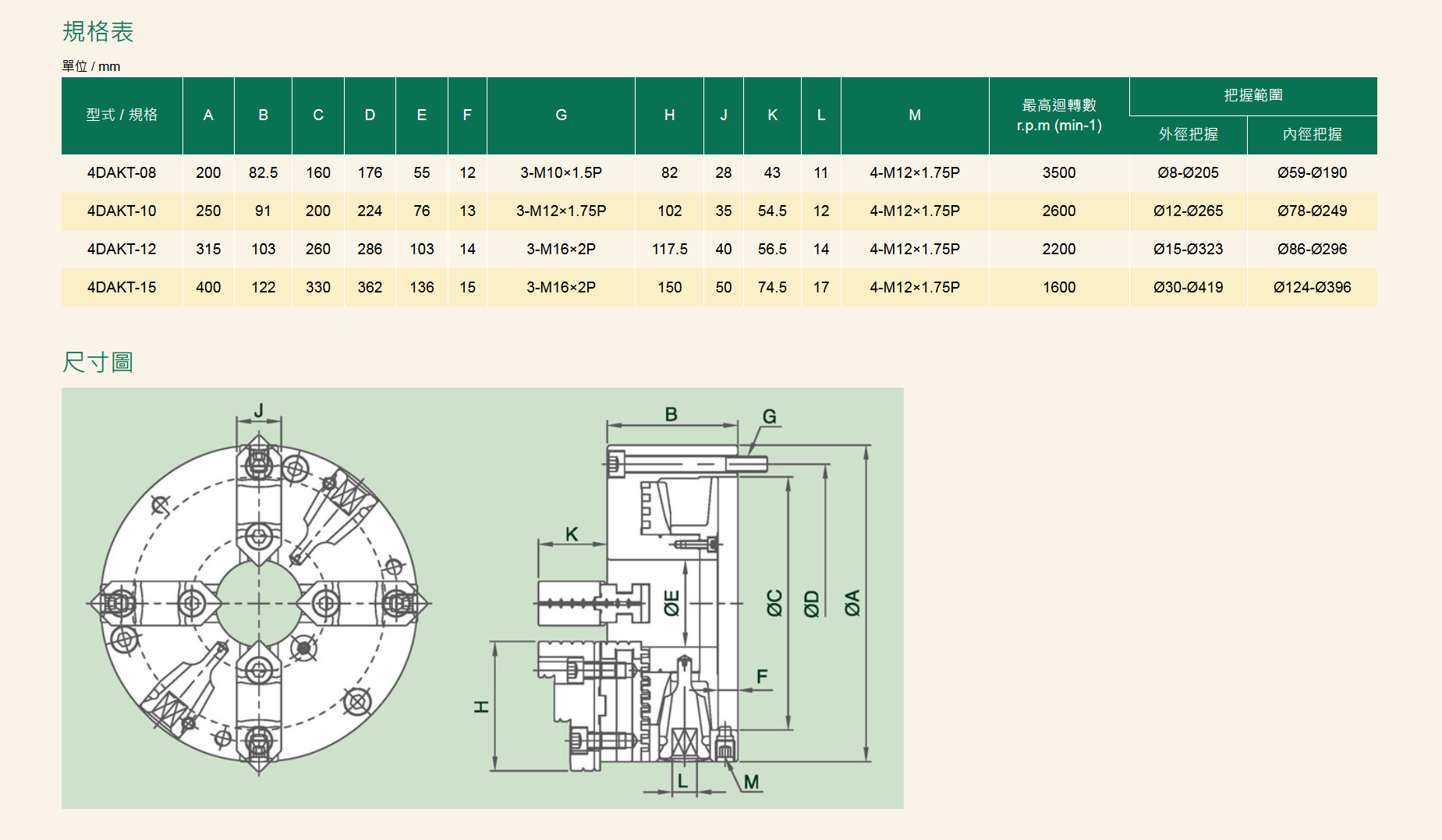Click the front-view chuck drawing
This screenshot has width=1442, height=840.
tap(259, 603)
